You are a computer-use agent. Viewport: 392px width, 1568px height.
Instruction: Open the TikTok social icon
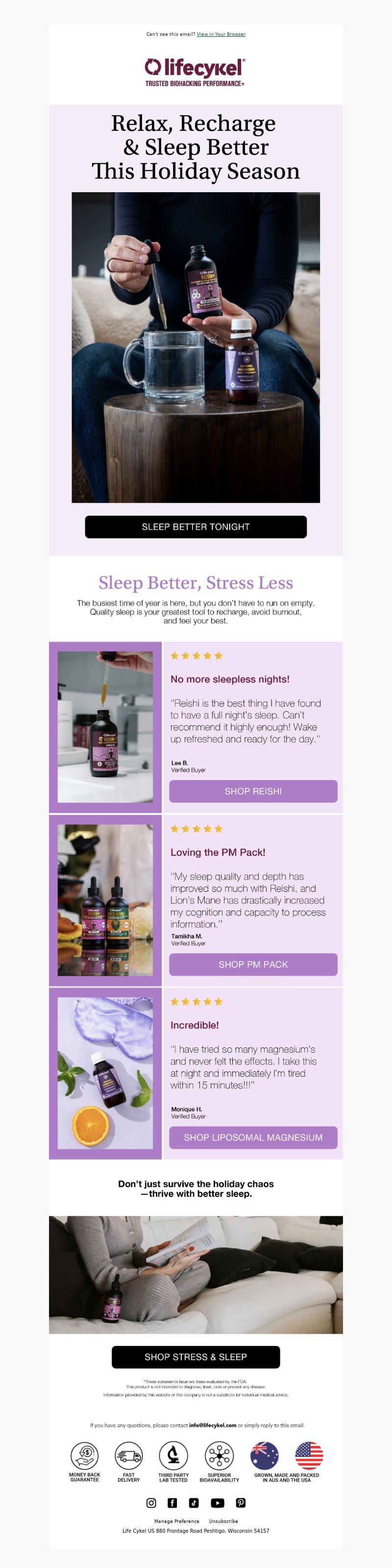pyautogui.click(x=194, y=1503)
